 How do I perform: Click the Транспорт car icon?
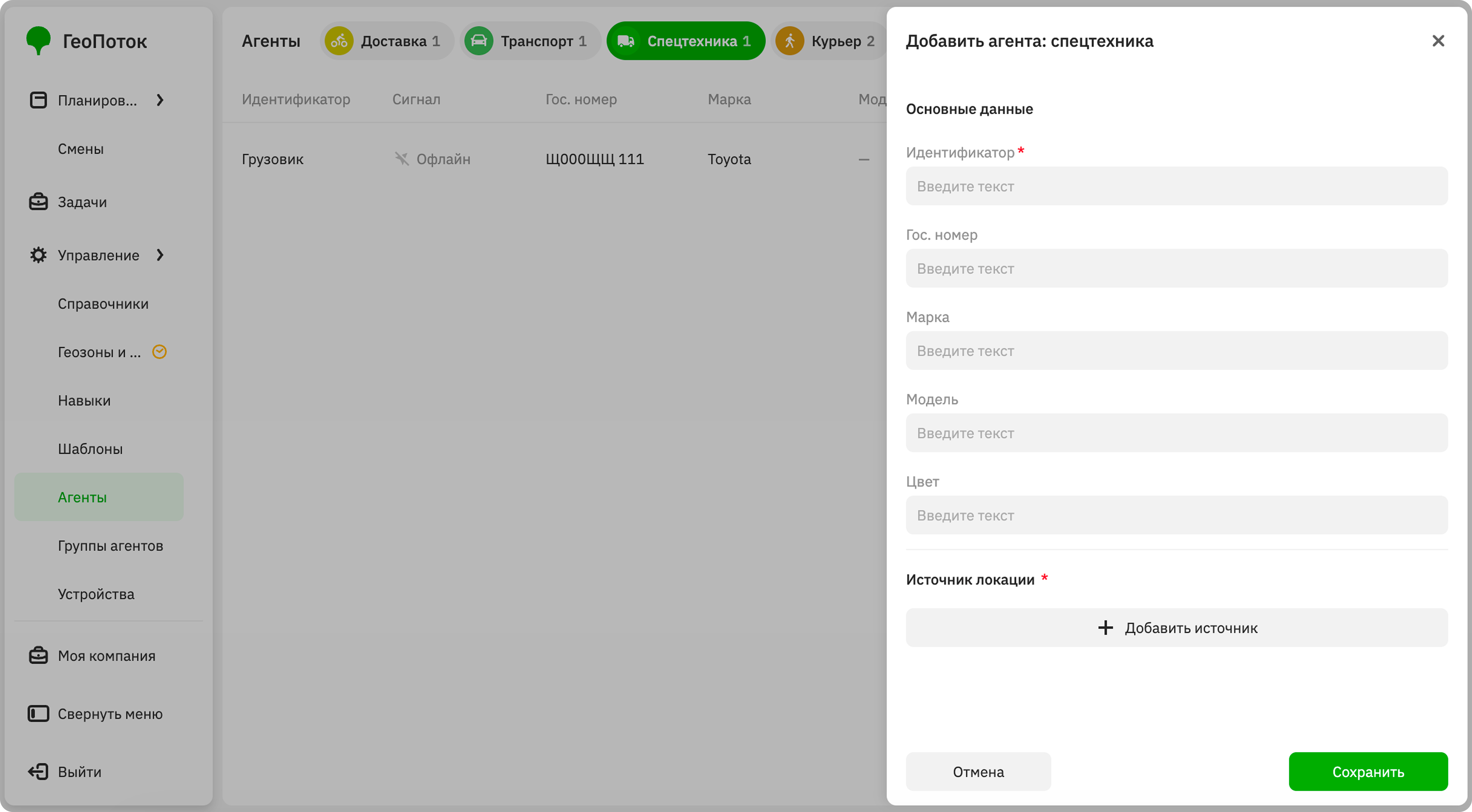coord(479,41)
